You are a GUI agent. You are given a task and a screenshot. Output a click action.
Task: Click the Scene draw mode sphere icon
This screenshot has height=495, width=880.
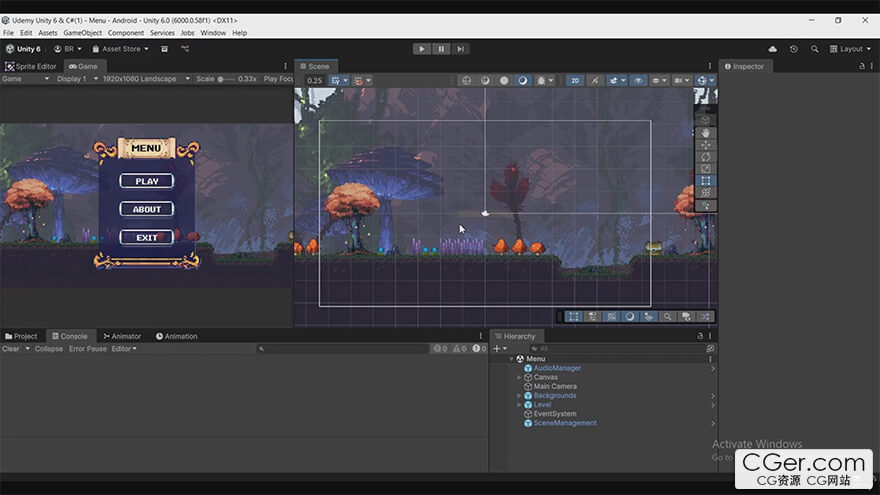[504, 80]
